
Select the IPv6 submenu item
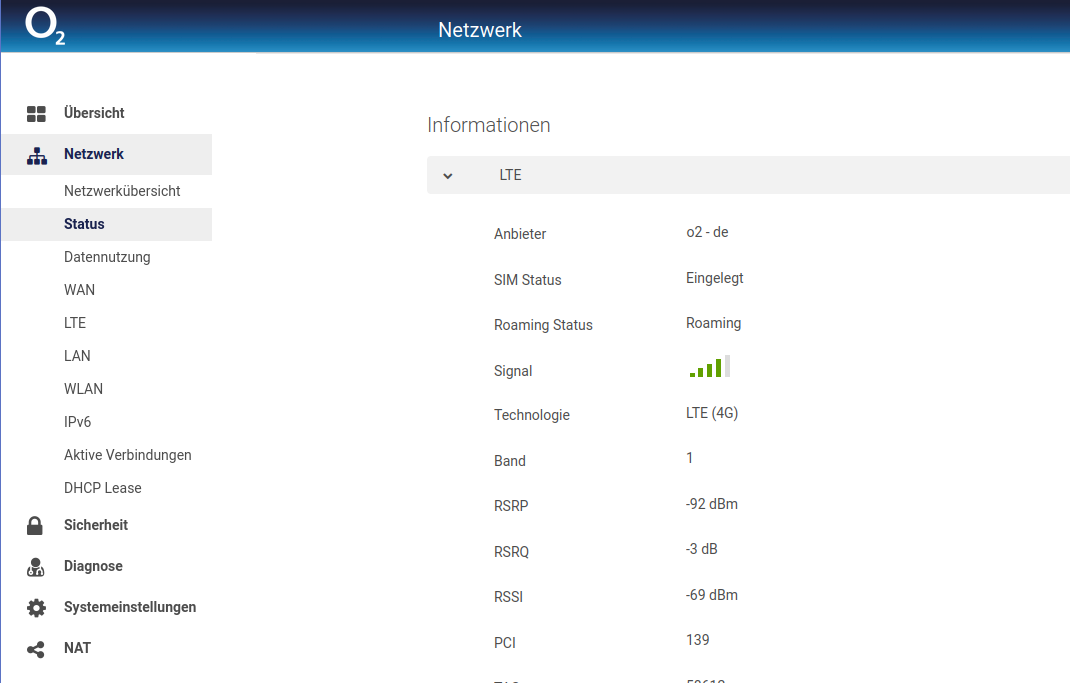[77, 422]
